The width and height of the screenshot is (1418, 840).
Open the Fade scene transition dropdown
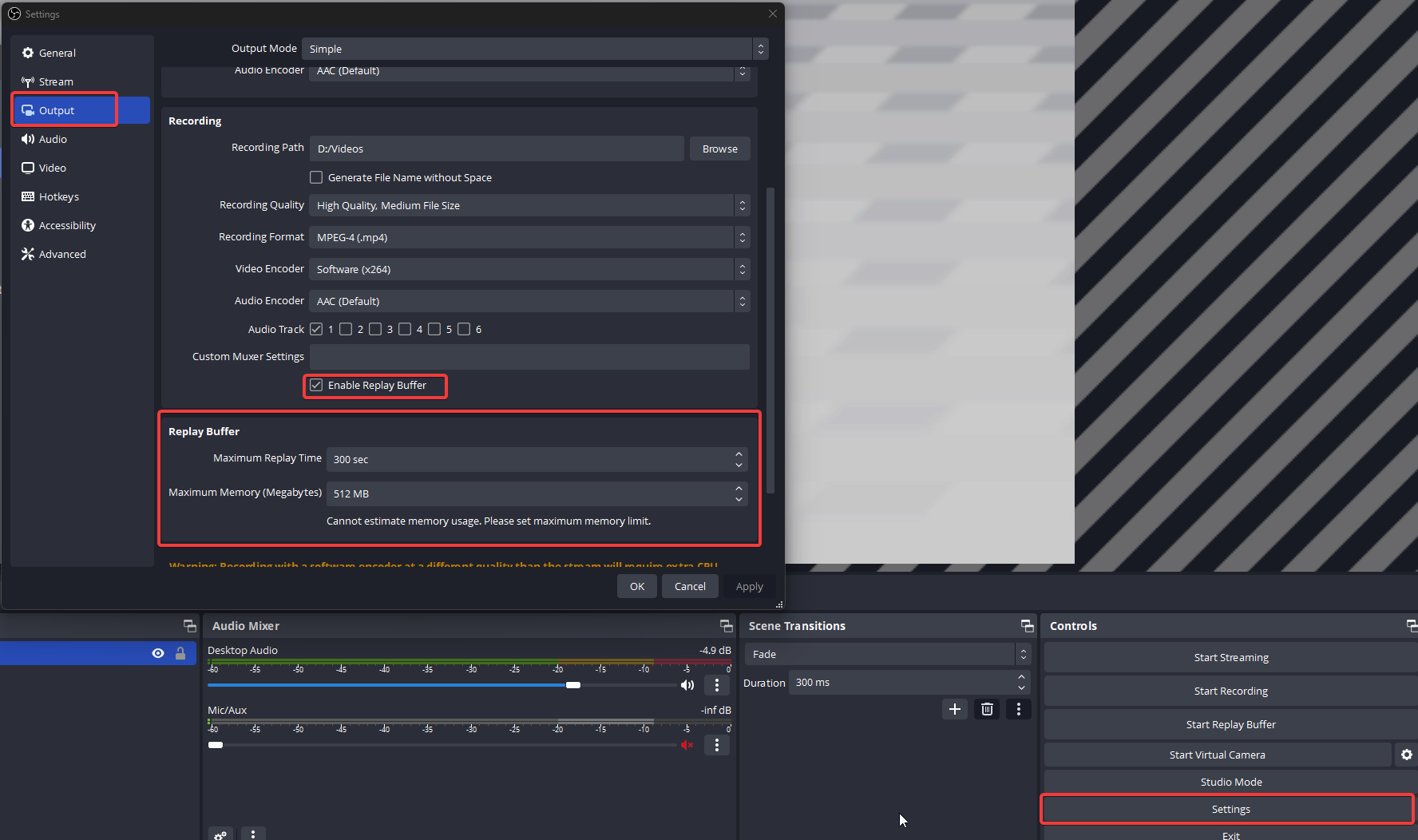point(887,654)
